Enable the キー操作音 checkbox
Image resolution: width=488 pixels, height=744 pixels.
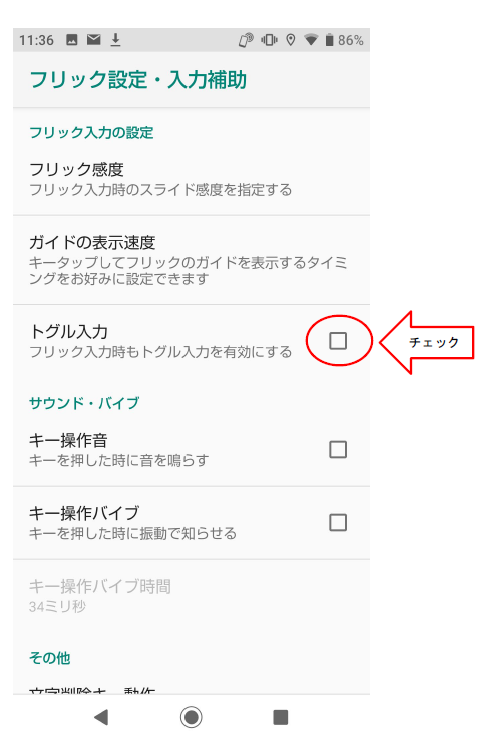click(338, 449)
